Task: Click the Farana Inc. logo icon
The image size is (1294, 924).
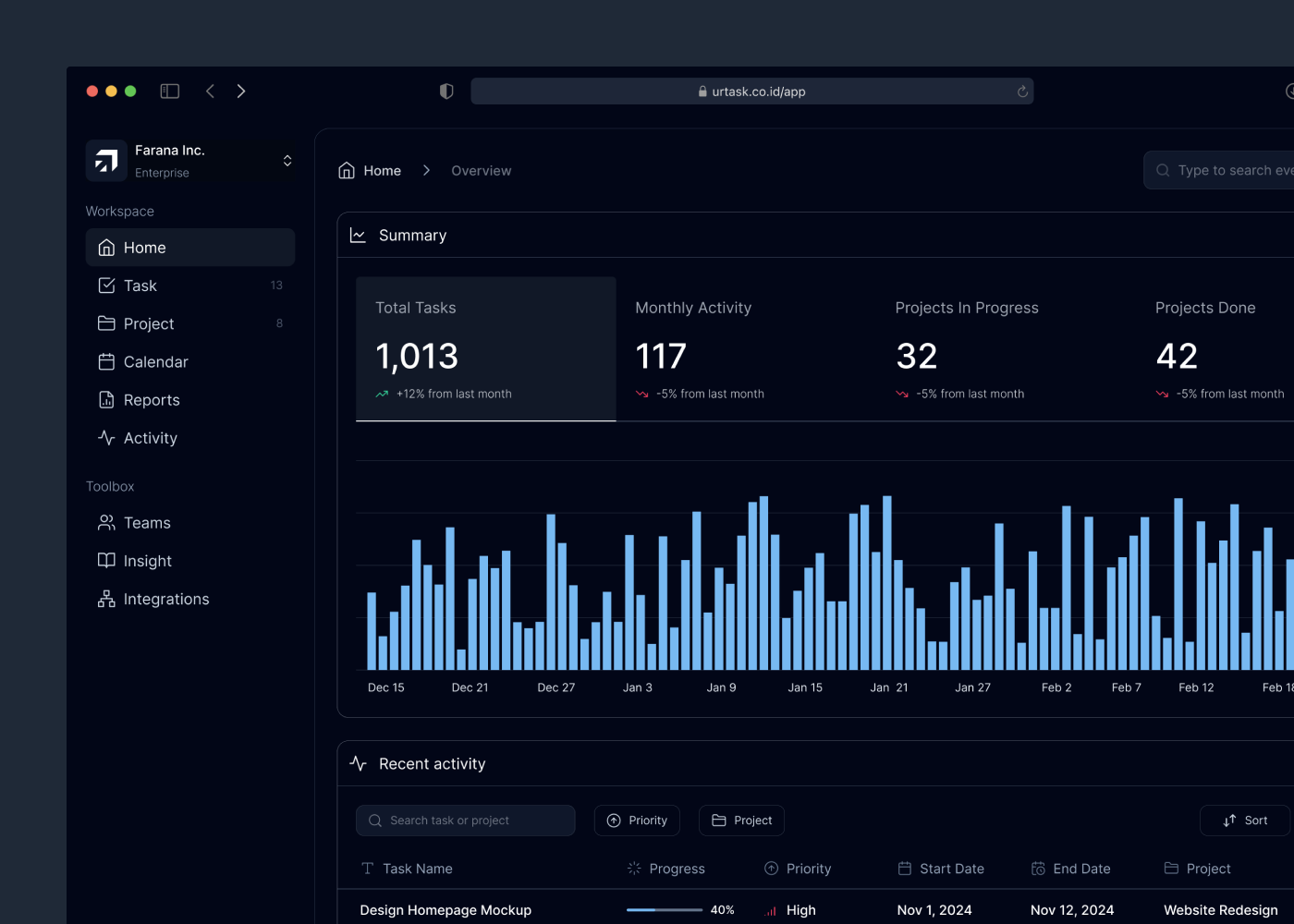Action: (106, 161)
